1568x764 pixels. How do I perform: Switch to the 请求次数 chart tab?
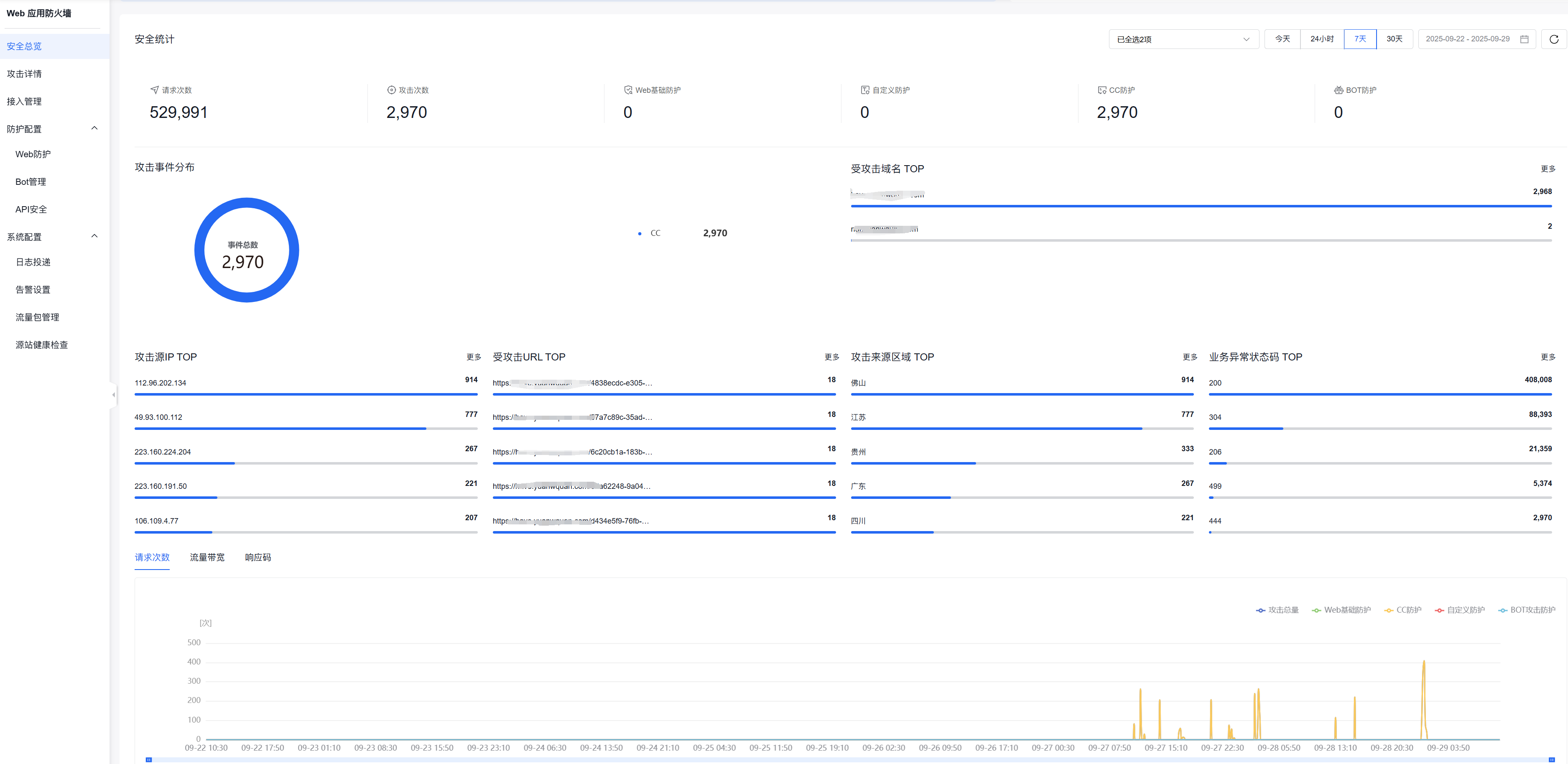pos(152,557)
